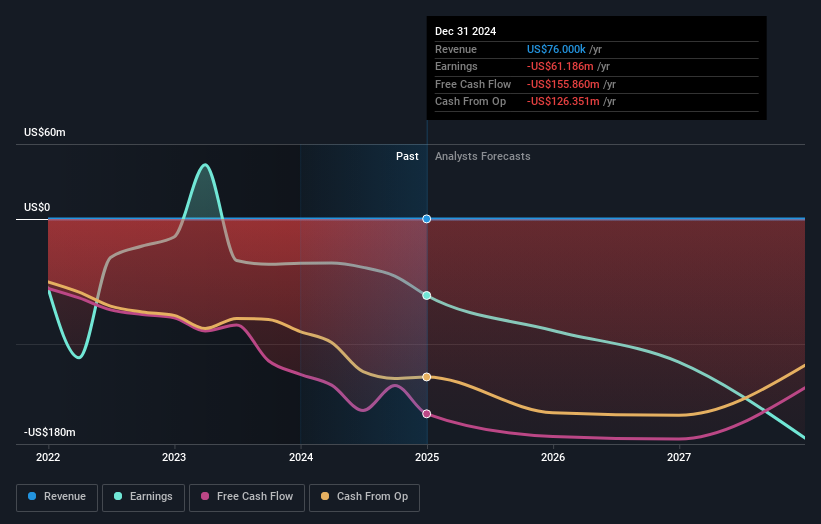Toggle the Free Cash Flow legend series

click(247, 497)
